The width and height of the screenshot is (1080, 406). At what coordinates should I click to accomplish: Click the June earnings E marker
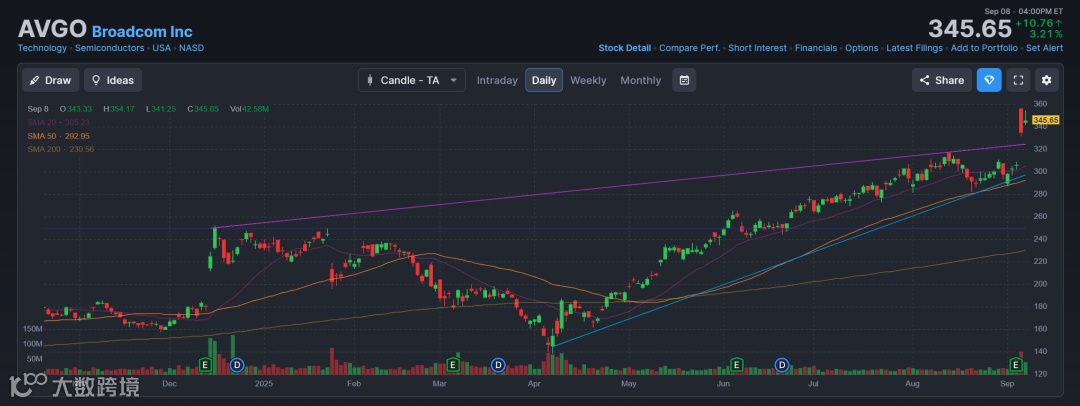[736, 364]
